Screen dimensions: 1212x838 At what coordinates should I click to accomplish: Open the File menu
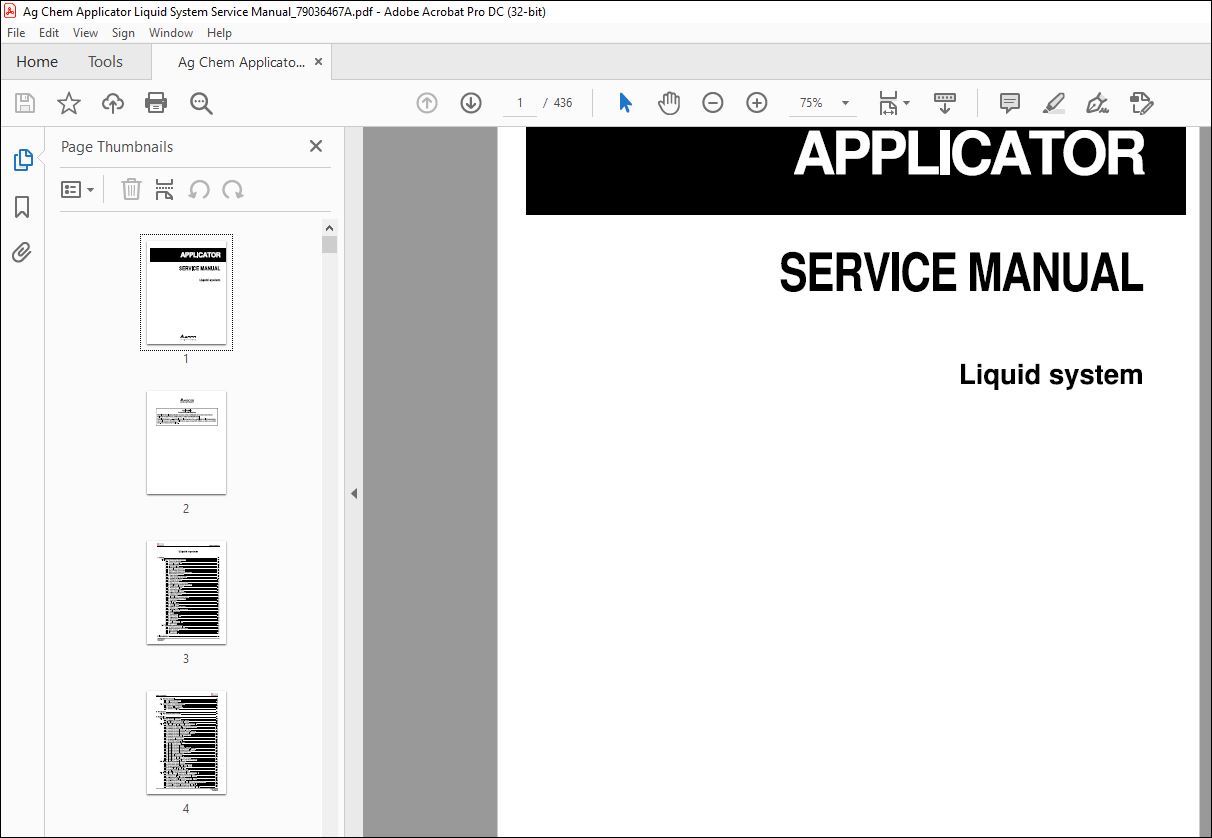click(x=16, y=33)
